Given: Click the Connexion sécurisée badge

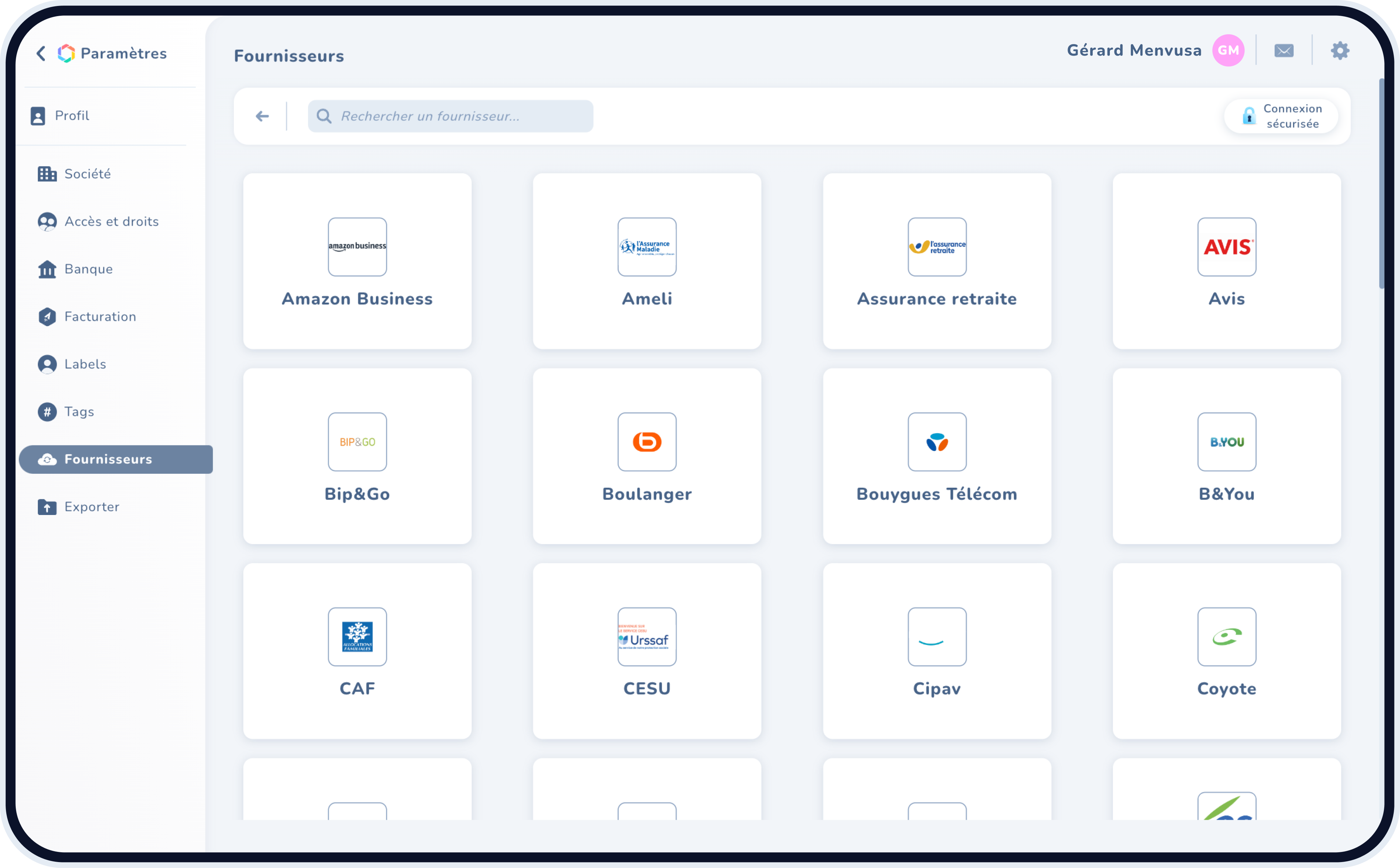Looking at the screenshot, I should [x=1281, y=117].
